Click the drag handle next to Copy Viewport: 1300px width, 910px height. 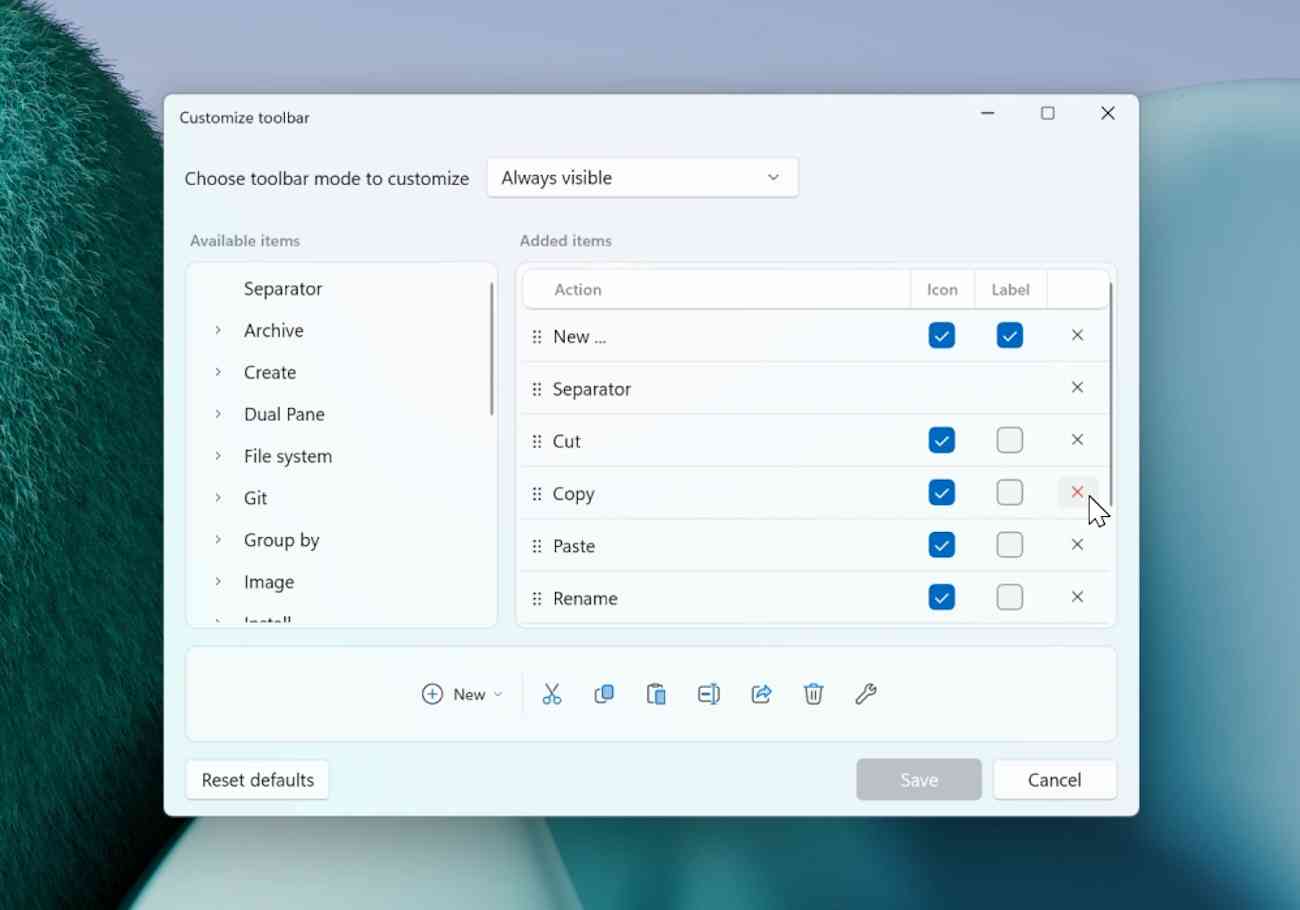pos(537,493)
